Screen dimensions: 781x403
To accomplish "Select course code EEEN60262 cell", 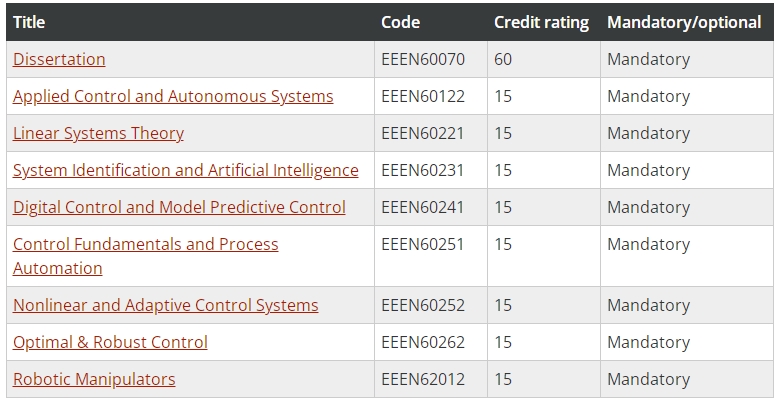I will pyautogui.click(x=431, y=342).
